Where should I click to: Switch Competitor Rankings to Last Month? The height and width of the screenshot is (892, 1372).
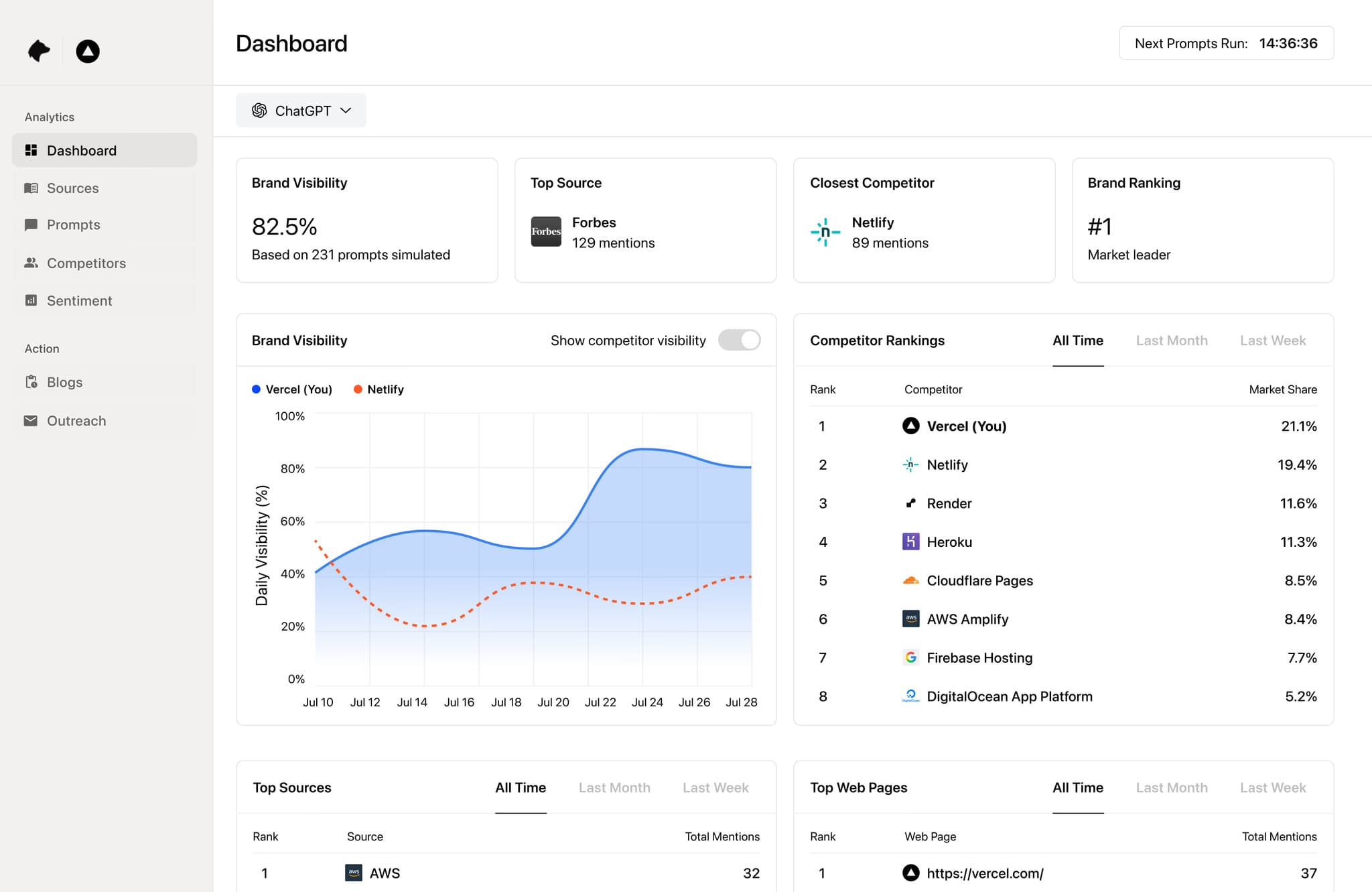[1172, 340]
